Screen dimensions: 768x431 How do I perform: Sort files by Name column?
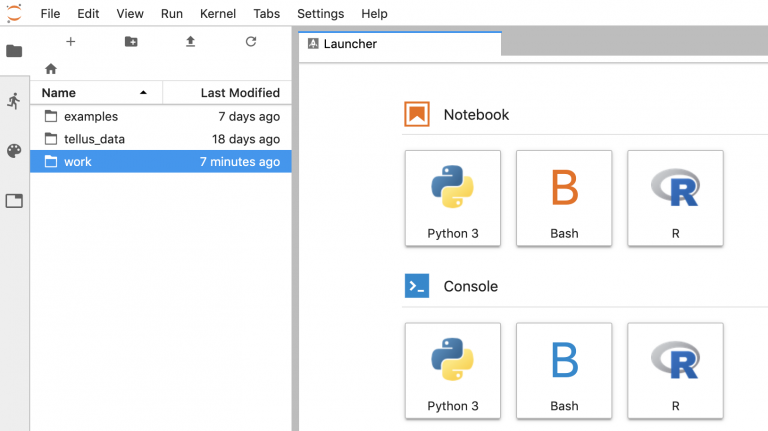tap(96, 93)
